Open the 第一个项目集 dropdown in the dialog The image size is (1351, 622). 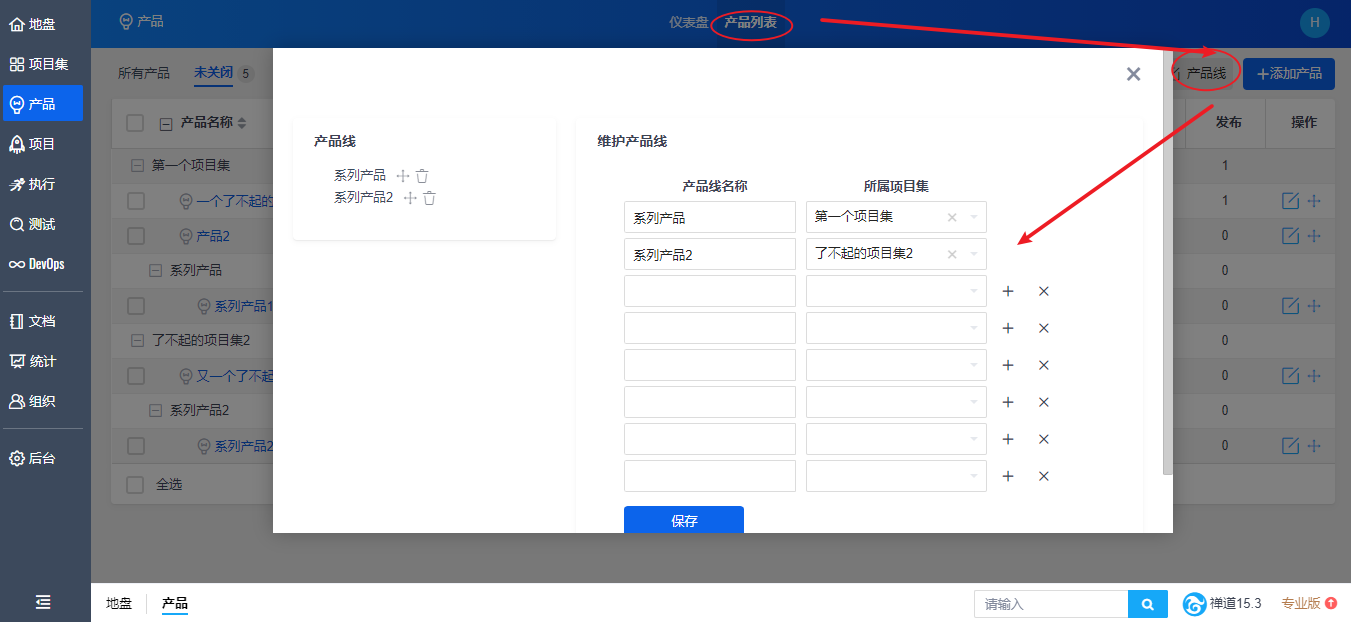(896, 217)
